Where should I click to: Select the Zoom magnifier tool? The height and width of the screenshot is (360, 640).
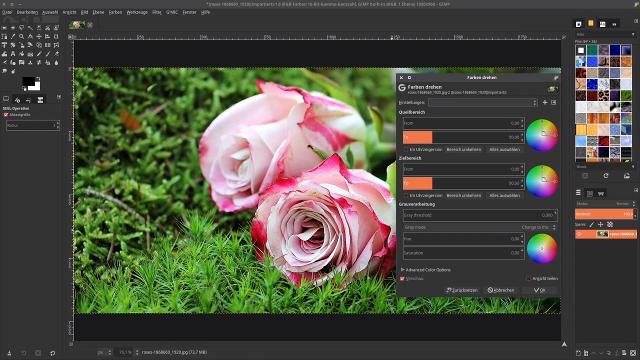click(22, 36)
